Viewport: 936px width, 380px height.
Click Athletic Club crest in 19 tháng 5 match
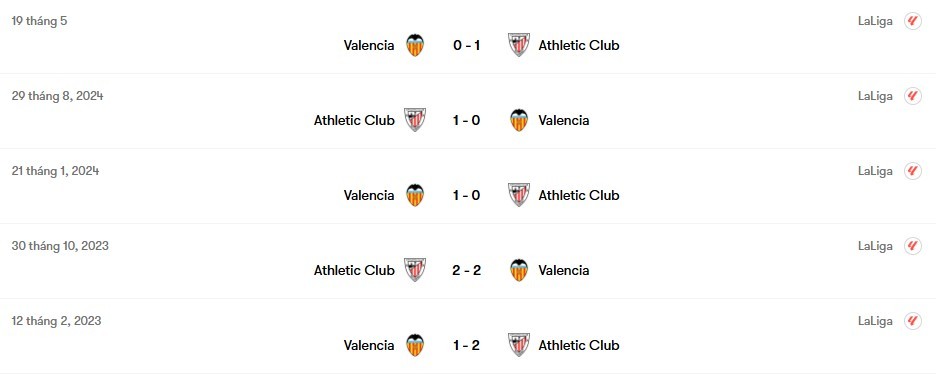(519, 45)
